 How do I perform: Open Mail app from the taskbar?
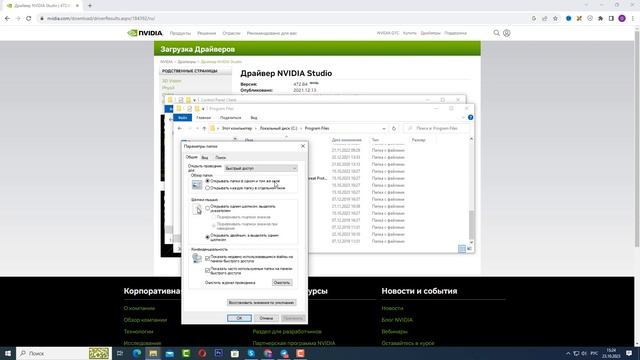click(x=169, y=353)
